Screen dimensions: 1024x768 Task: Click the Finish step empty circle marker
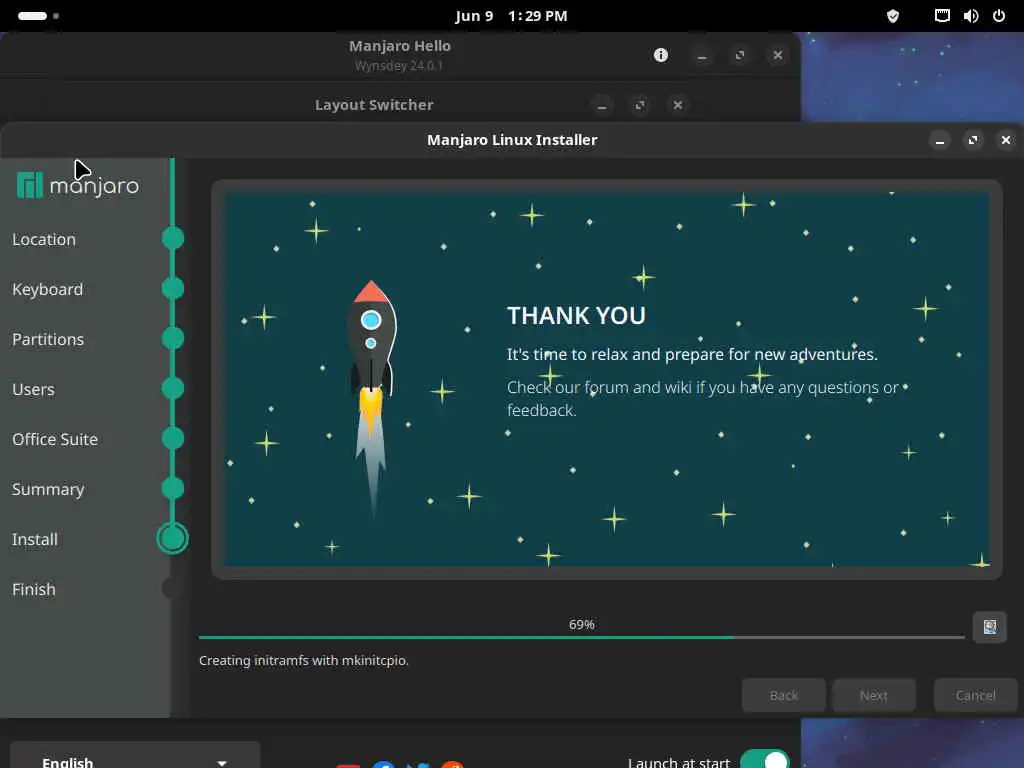[172, 588]
